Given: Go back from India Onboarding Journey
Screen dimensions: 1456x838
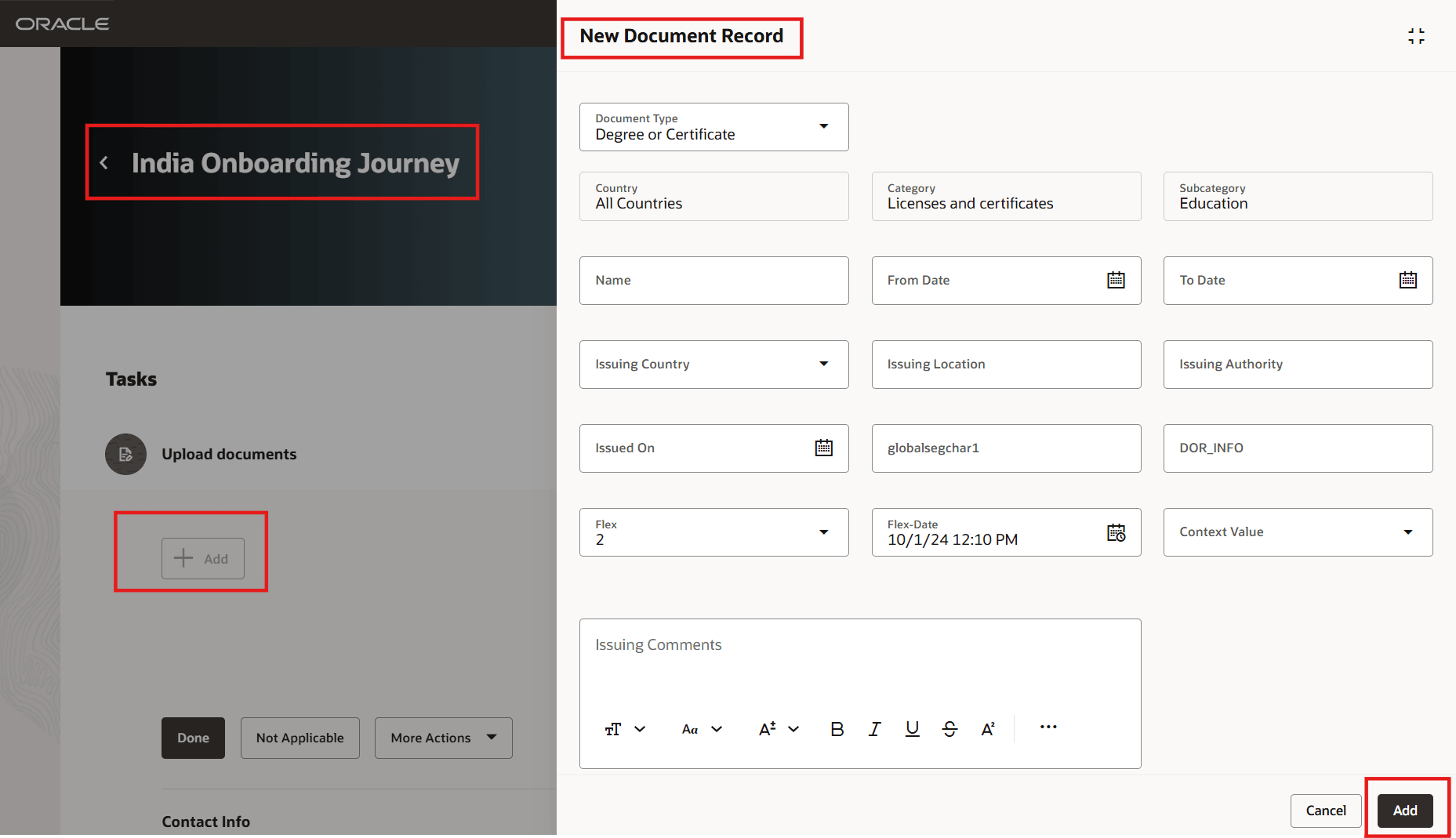Looking at the screenshot, I should point(103,163).
